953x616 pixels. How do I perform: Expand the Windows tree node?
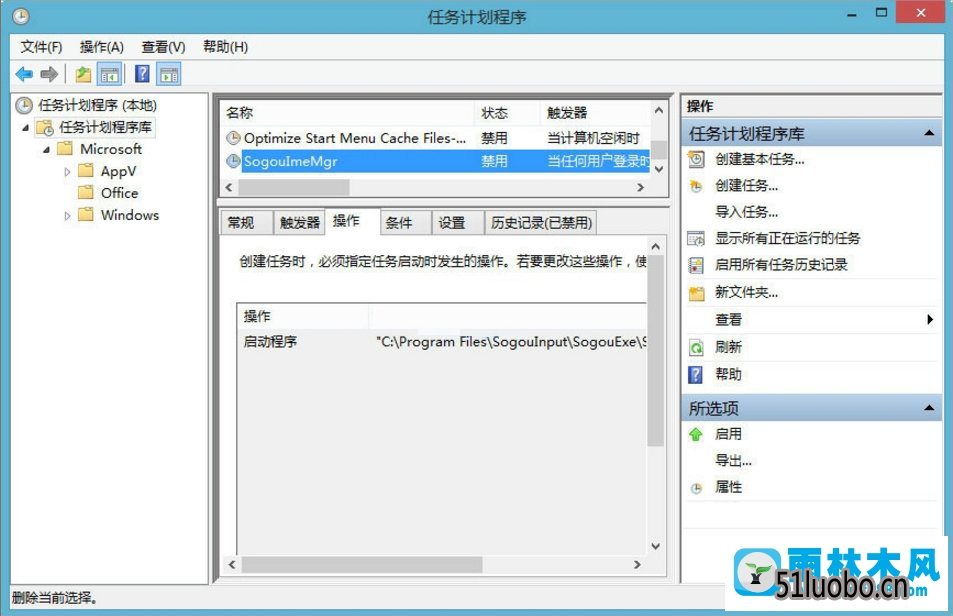(x=67, y=216)
